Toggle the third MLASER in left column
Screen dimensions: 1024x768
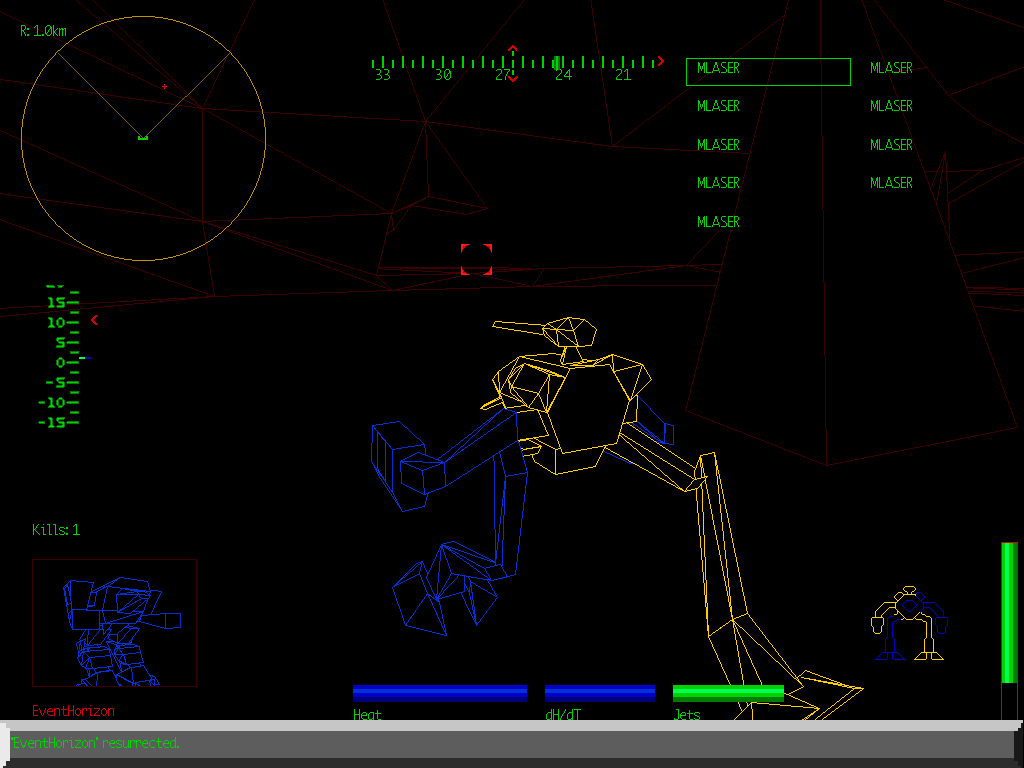tap(718, 144)
